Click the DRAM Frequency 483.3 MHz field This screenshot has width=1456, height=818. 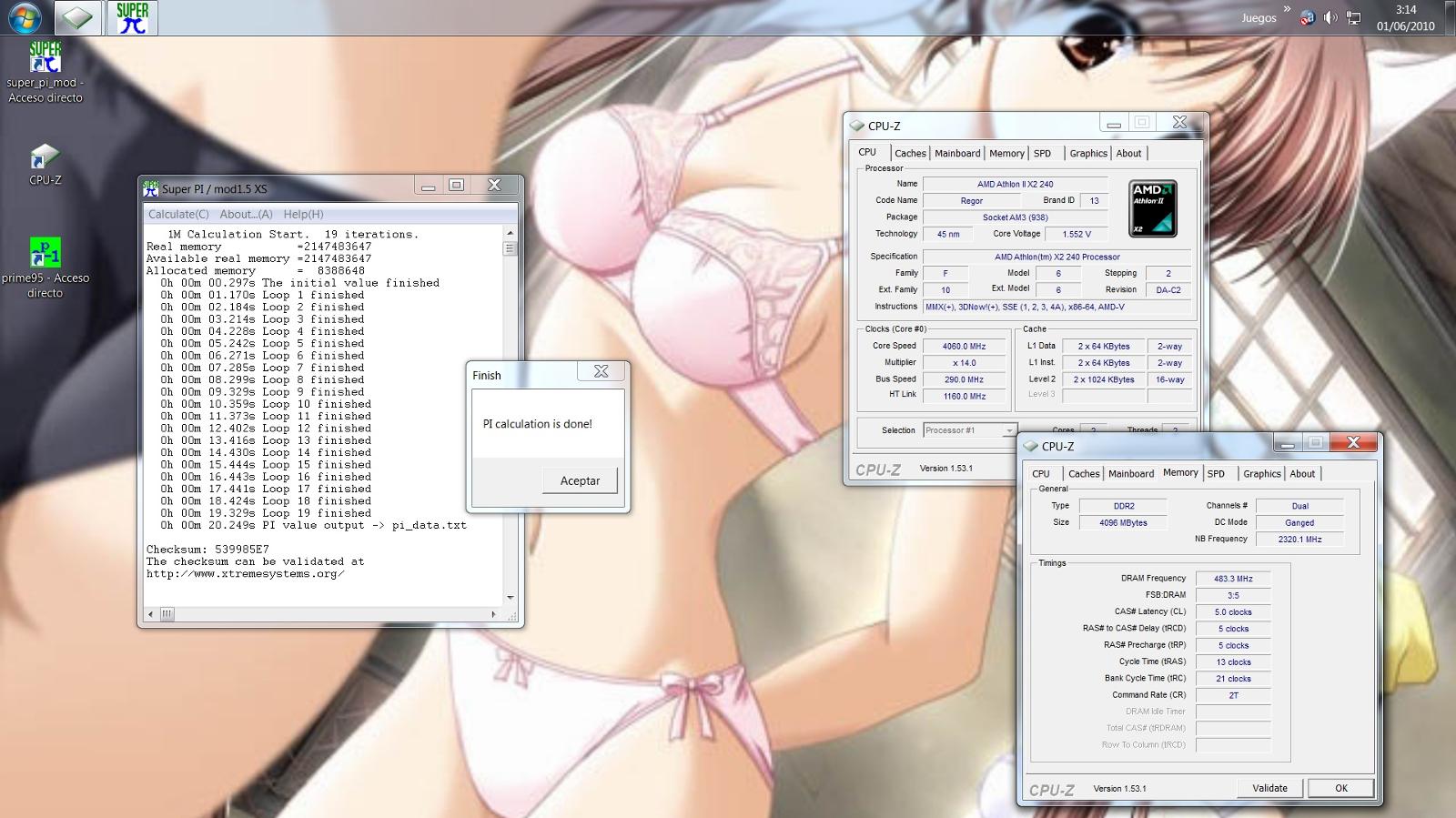click(1233, 579)
